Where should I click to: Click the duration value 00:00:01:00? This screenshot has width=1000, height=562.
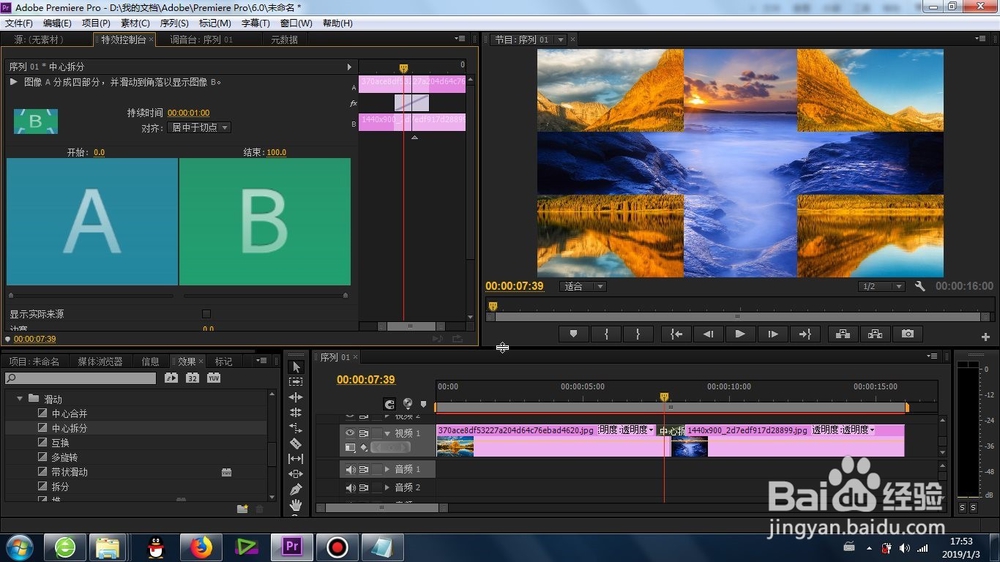[x=188, y=113]
